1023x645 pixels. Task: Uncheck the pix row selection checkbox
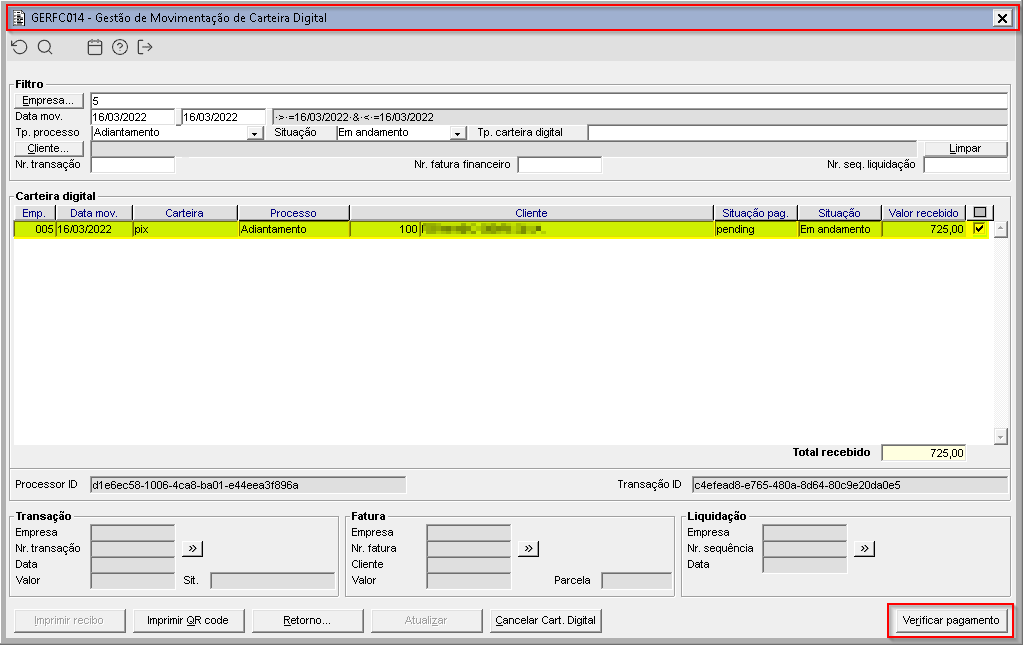coord(979,229)
